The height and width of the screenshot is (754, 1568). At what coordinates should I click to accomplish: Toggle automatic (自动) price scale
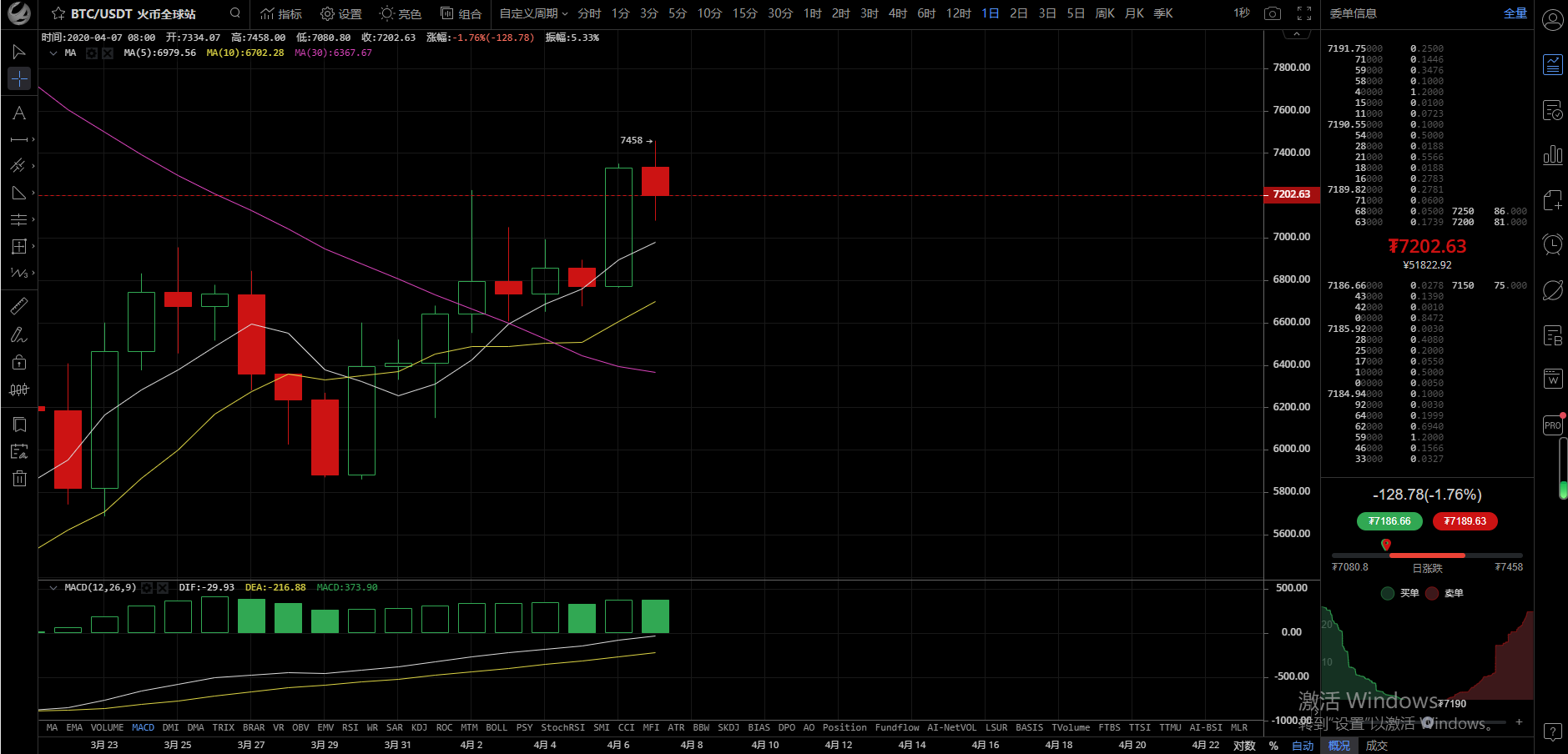pyautogui.click(x=1302, y=745)
